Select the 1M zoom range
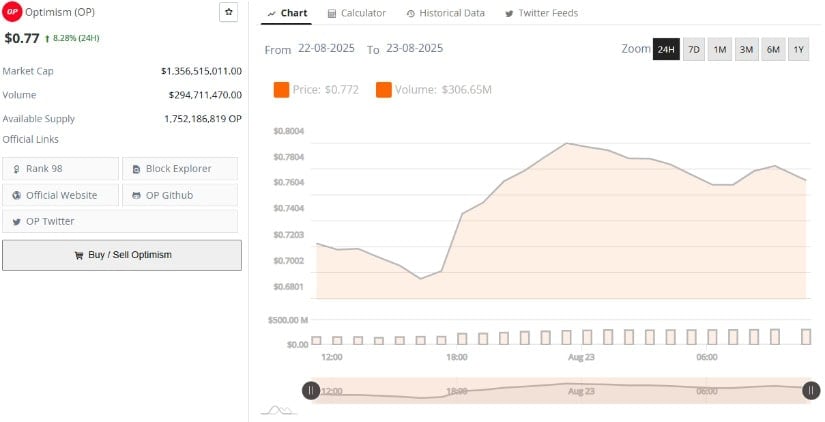825x422 pixels. (x=720, y=49)
